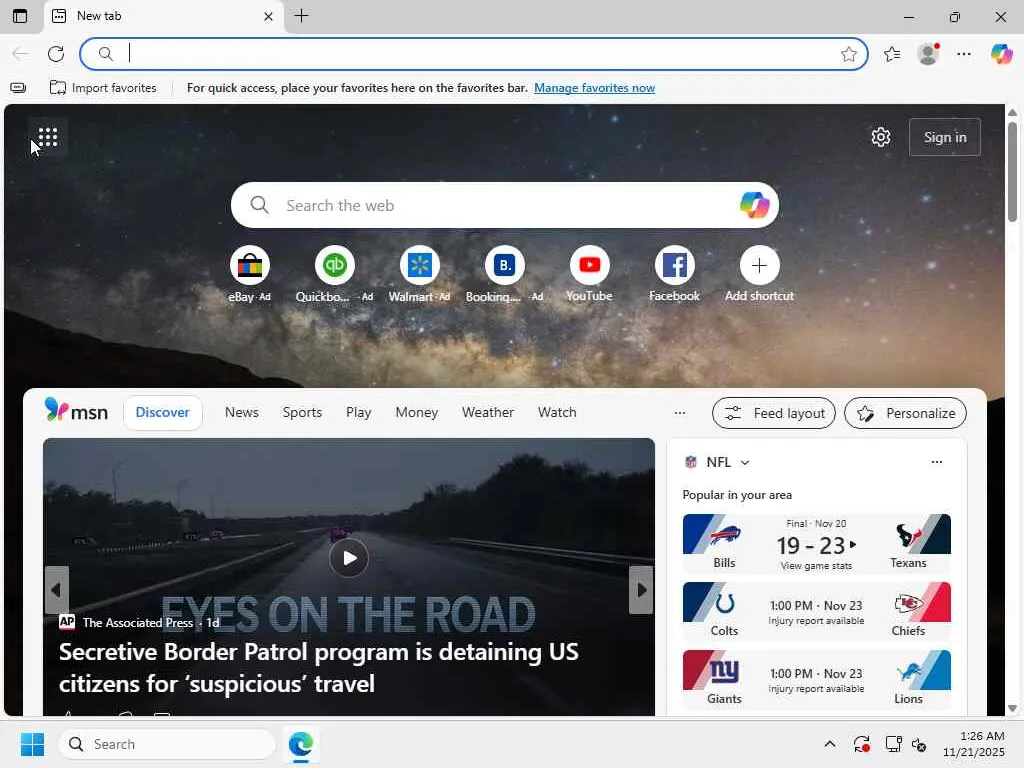Image resolution: width=1024 pixels, height=768 pixels.
Task: Click scrollbar down arrow
Action: [x=1012, y=708]
